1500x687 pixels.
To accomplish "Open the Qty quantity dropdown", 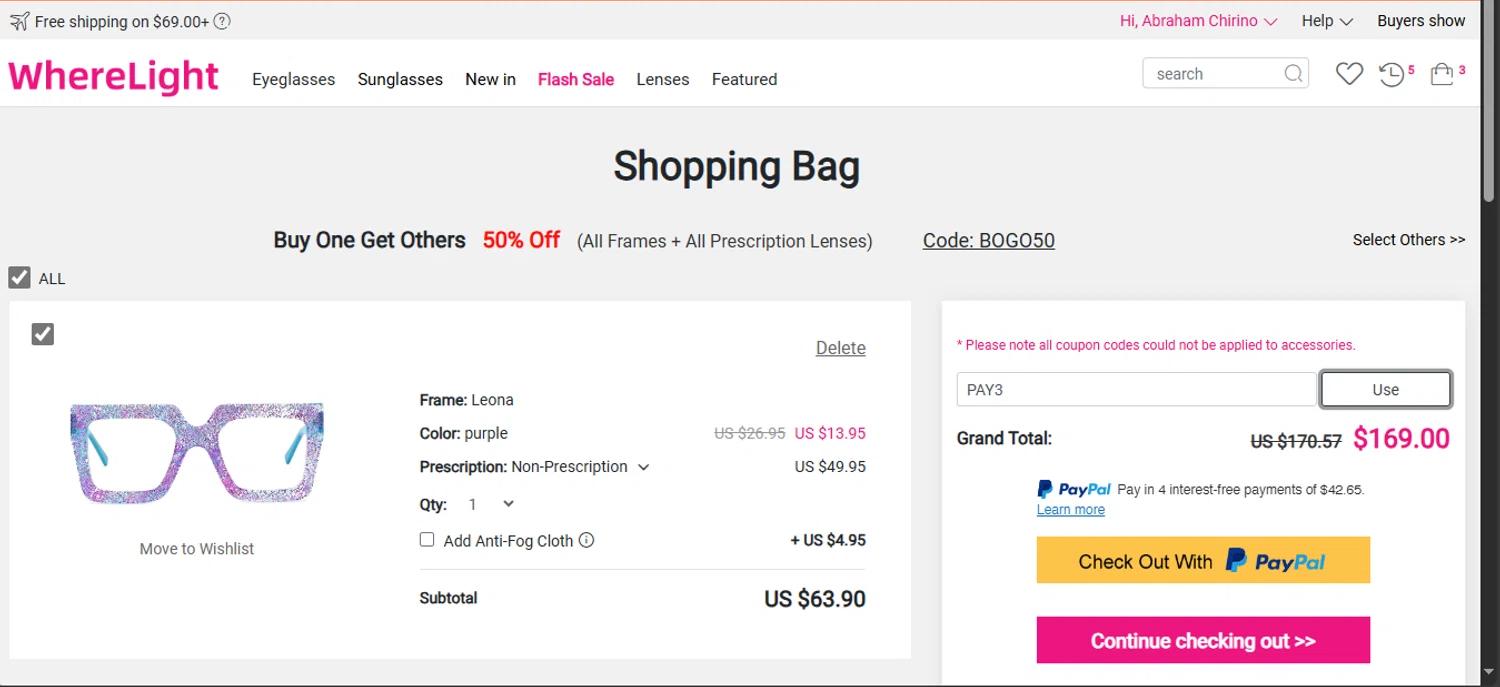I will [x=493, y=504].
